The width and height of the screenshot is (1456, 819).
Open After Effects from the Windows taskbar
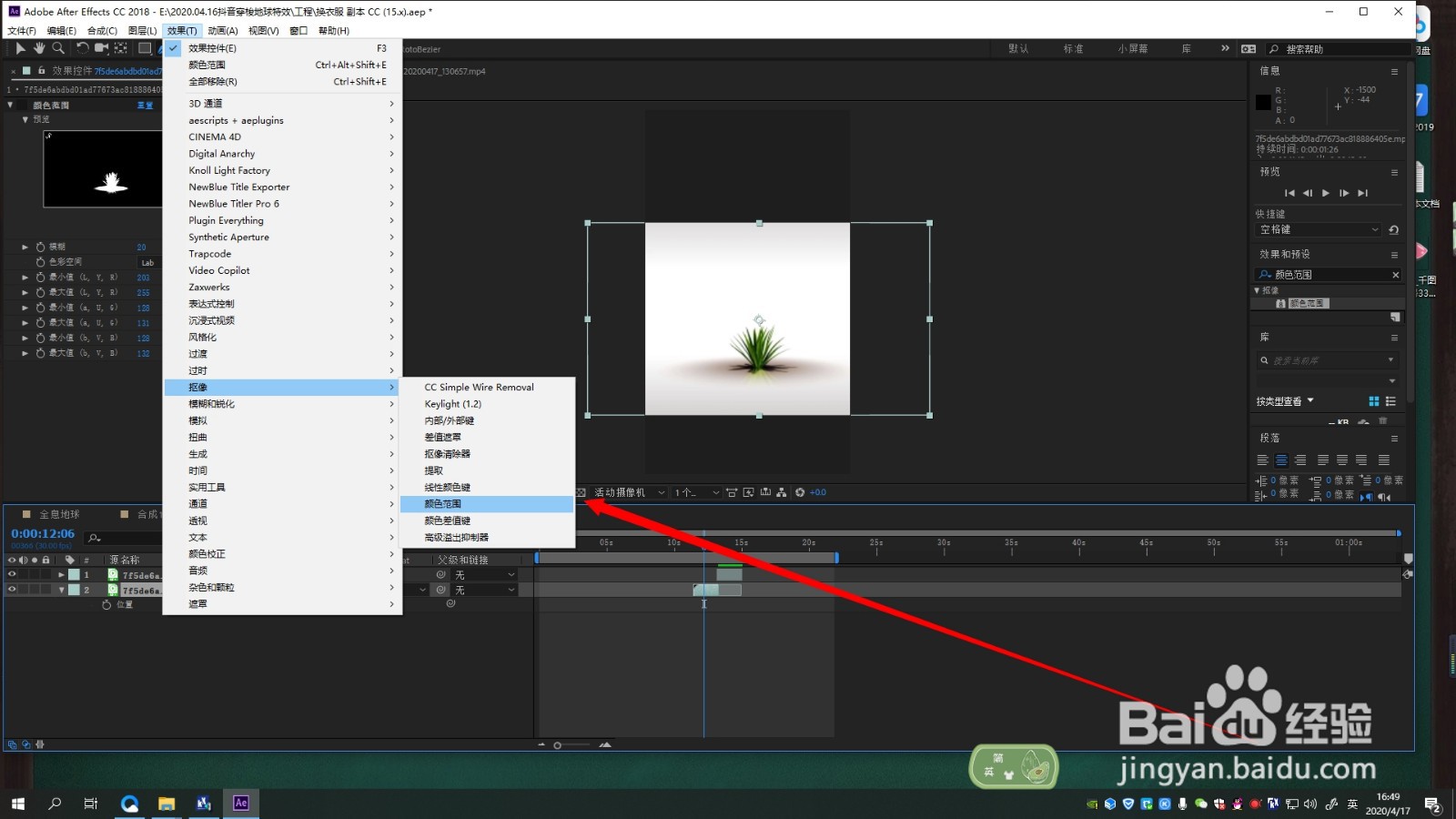241,804
